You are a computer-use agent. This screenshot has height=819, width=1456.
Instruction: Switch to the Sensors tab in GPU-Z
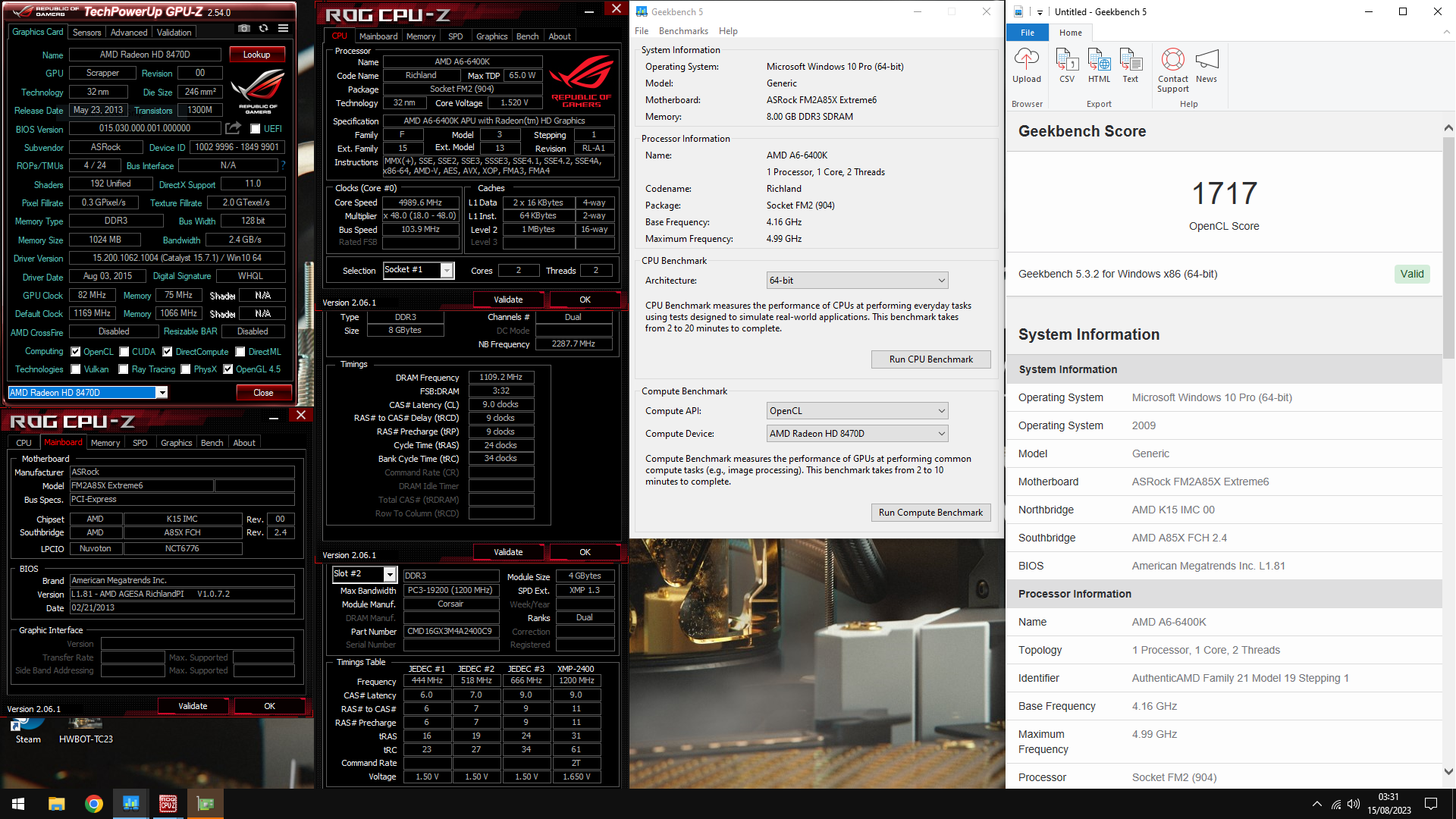click(86, 33)
